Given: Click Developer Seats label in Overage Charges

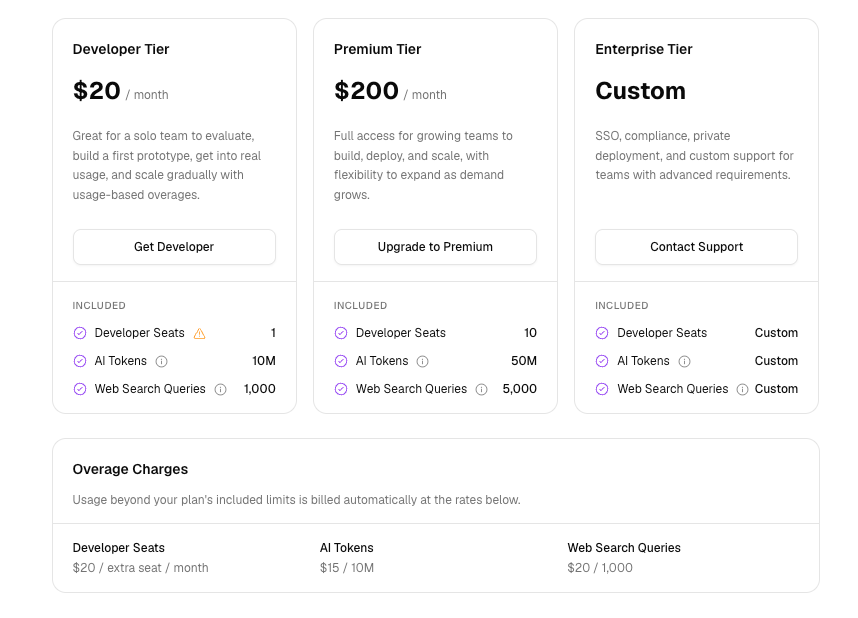Looking at the screenshot, I should tap(119, 547).
